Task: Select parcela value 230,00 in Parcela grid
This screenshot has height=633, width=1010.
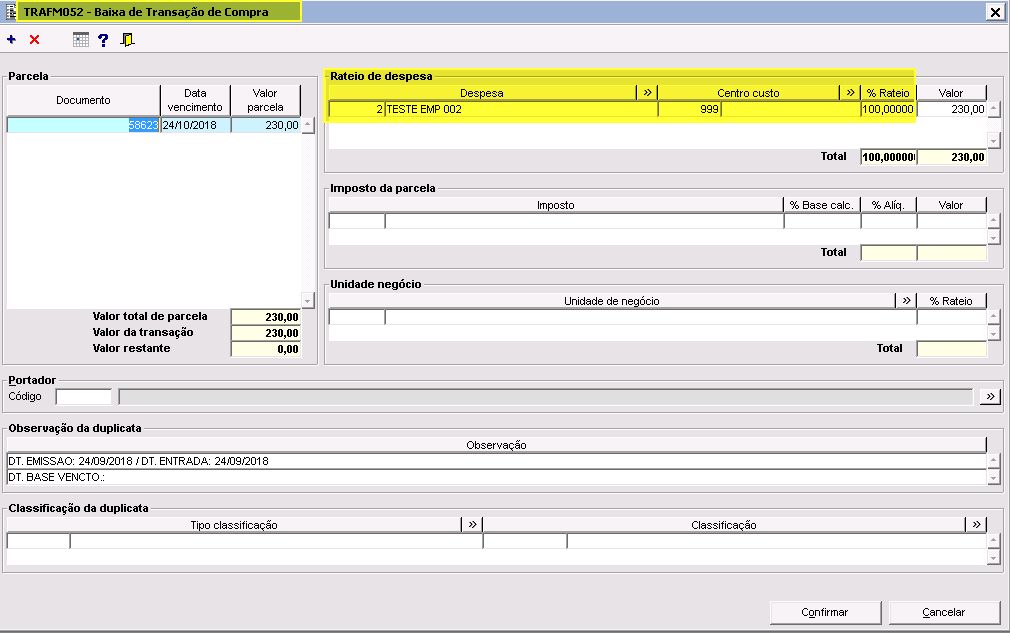Action: (x=265, y=125)
